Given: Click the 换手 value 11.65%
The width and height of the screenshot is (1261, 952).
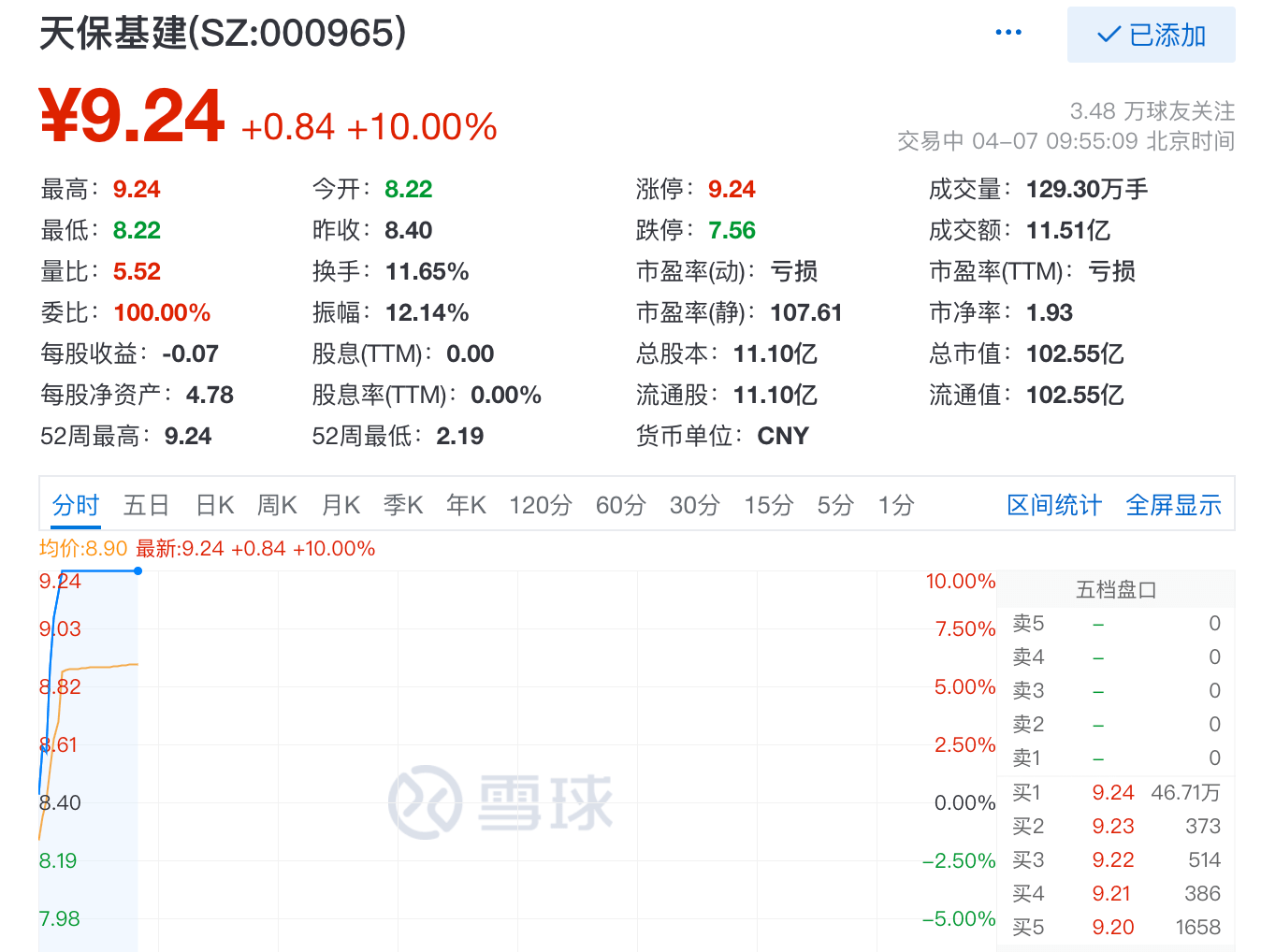Looking at the screenshot, I should [x=427, y=271].
